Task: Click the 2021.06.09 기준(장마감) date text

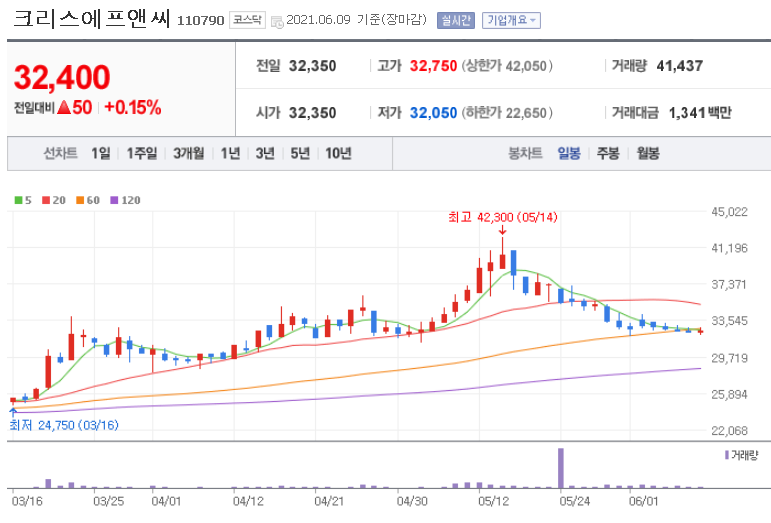Action: click(x=356, y=20)
